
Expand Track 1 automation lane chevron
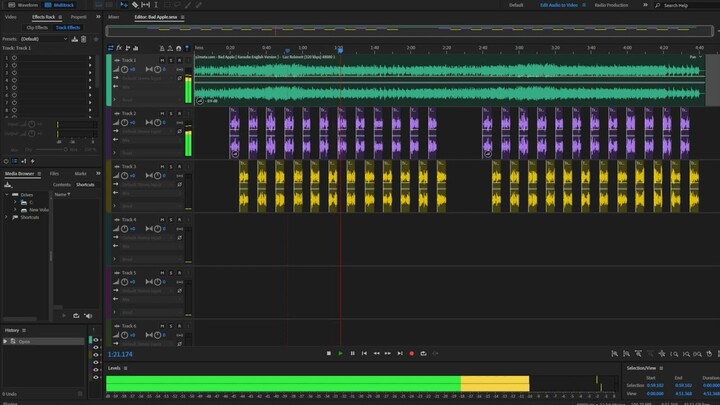click(x=115, y=100)
